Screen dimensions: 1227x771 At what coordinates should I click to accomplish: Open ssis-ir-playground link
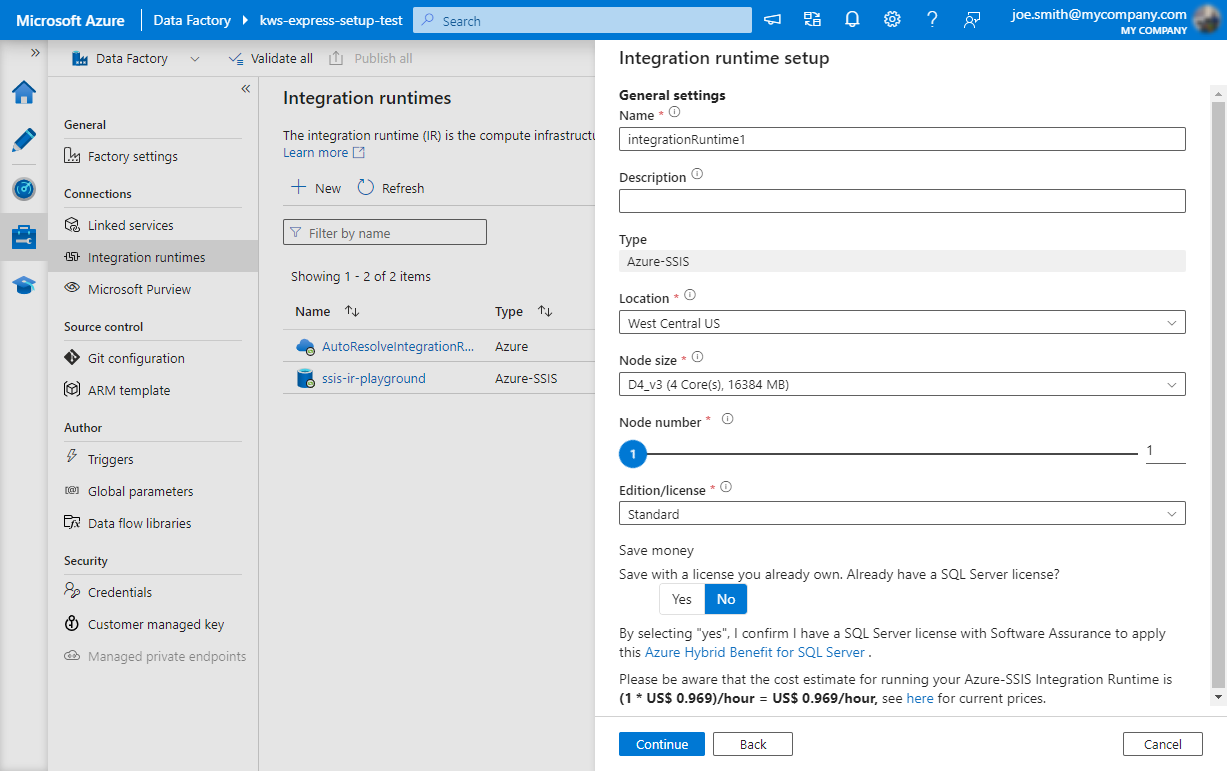click(x=373, y=378)
